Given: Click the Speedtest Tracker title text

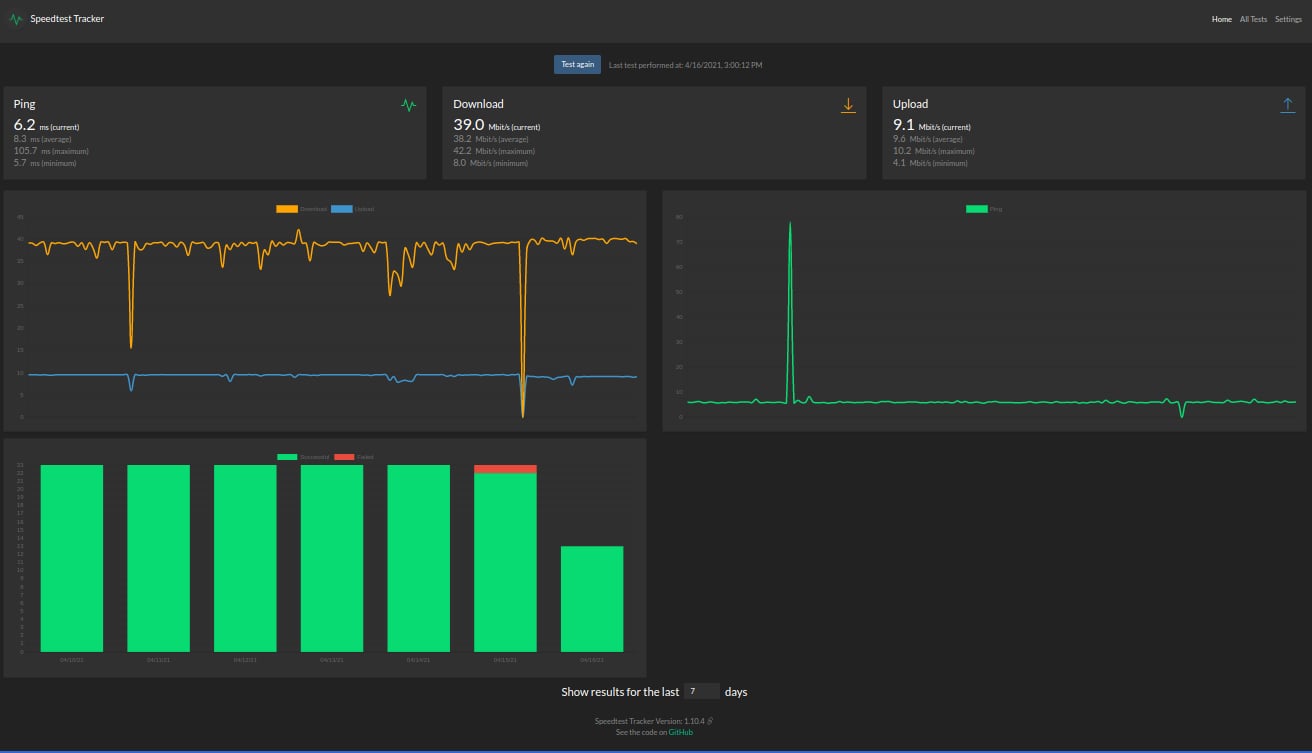Looking at the screenshot, I should click(x=67, y=19).
